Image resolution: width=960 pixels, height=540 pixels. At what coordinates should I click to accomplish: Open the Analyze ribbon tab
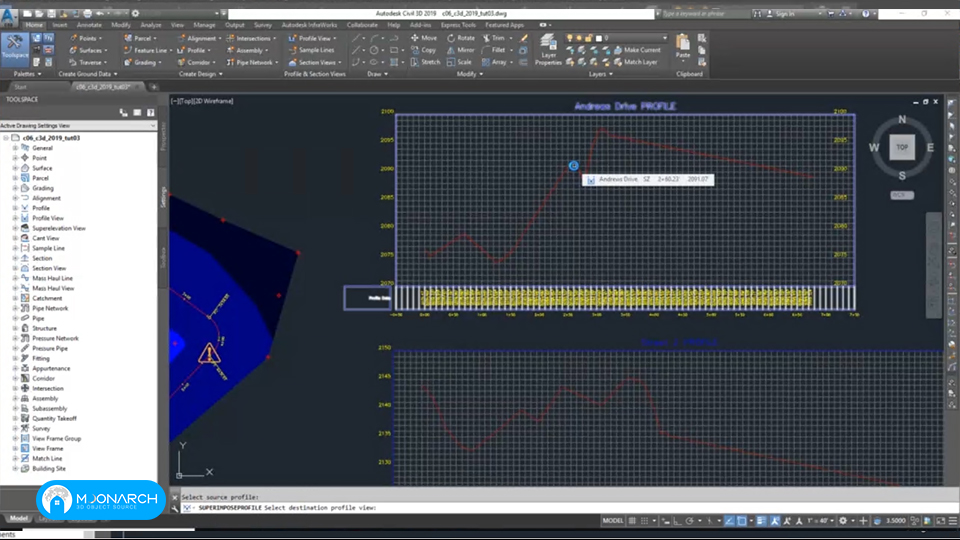pos(151,25)
